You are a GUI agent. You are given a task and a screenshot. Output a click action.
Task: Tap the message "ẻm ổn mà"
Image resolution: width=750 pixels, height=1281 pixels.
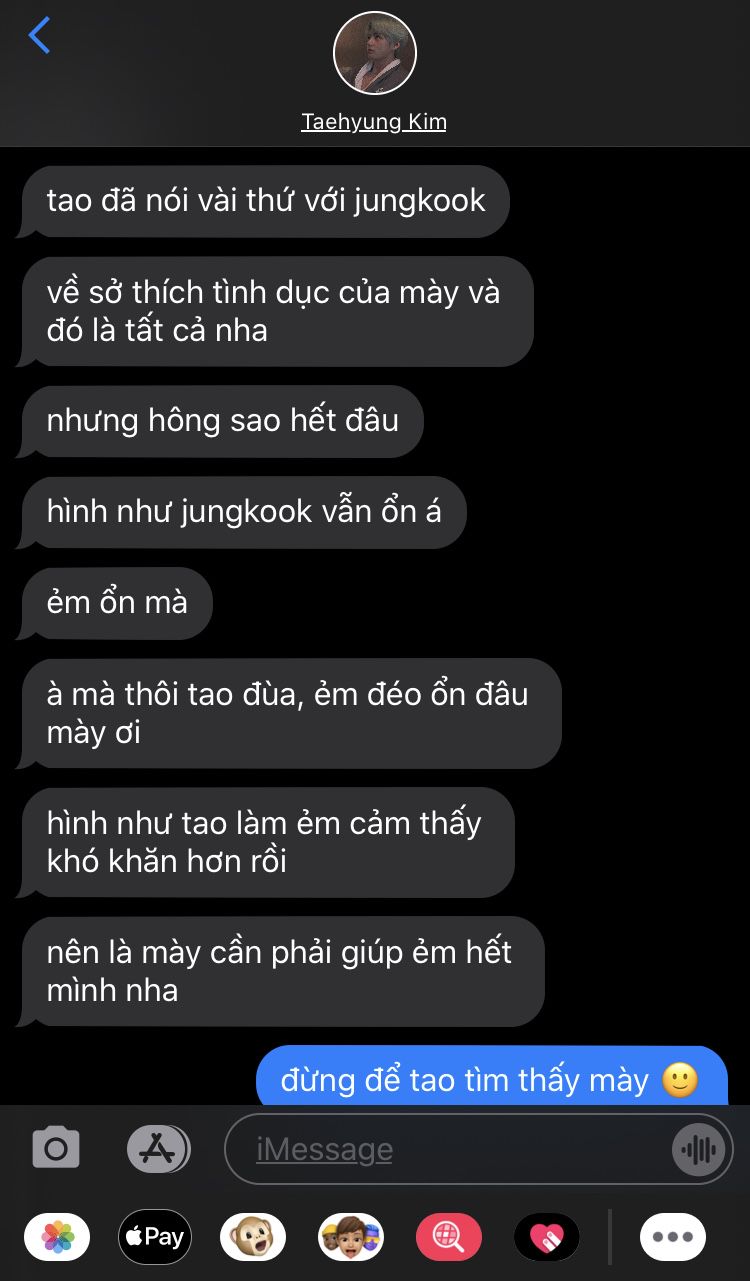coord(117,603)
